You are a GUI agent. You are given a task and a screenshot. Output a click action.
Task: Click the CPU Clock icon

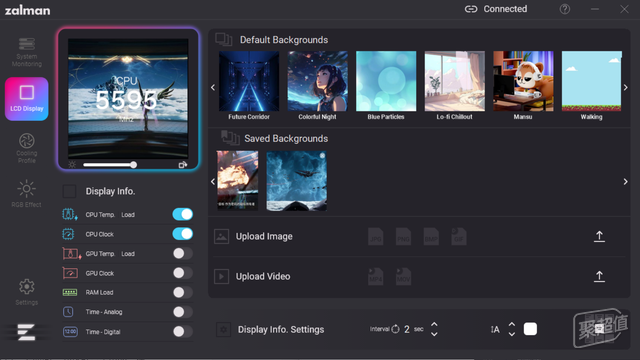[69, 234]
